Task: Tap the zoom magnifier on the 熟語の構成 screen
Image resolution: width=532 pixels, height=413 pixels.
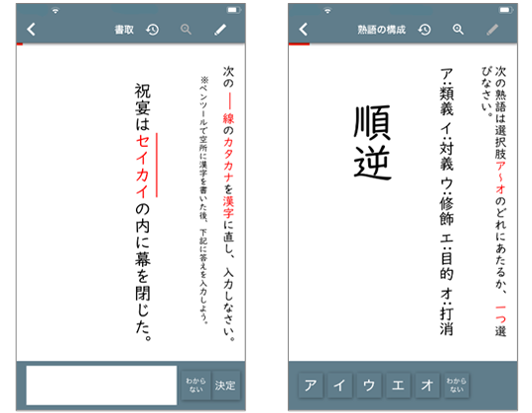Action: tap(458, 30)
